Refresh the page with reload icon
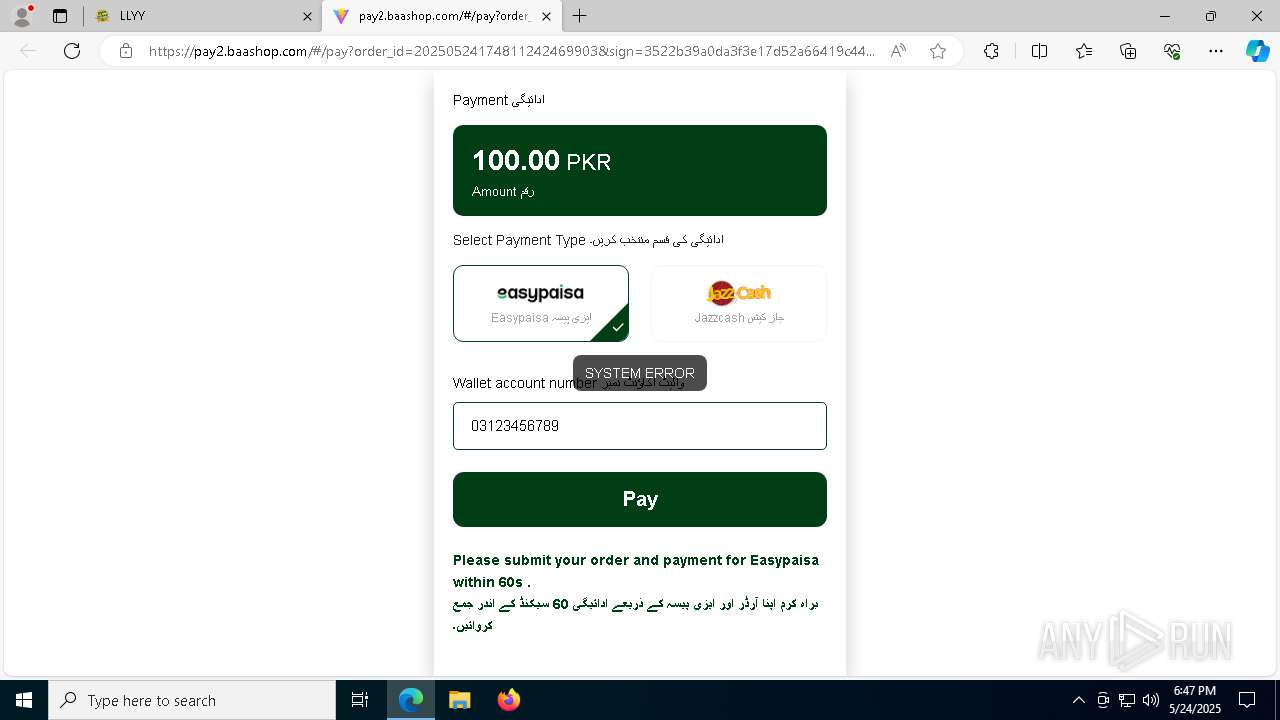Image resolution: width=1280 pixels, height=720 pixels. tap(72, 51)
